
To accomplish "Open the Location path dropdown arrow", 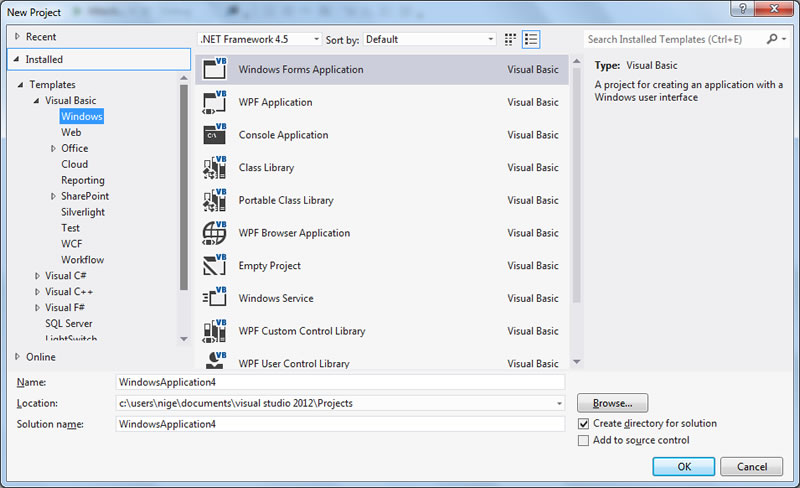I will [559, 403].
